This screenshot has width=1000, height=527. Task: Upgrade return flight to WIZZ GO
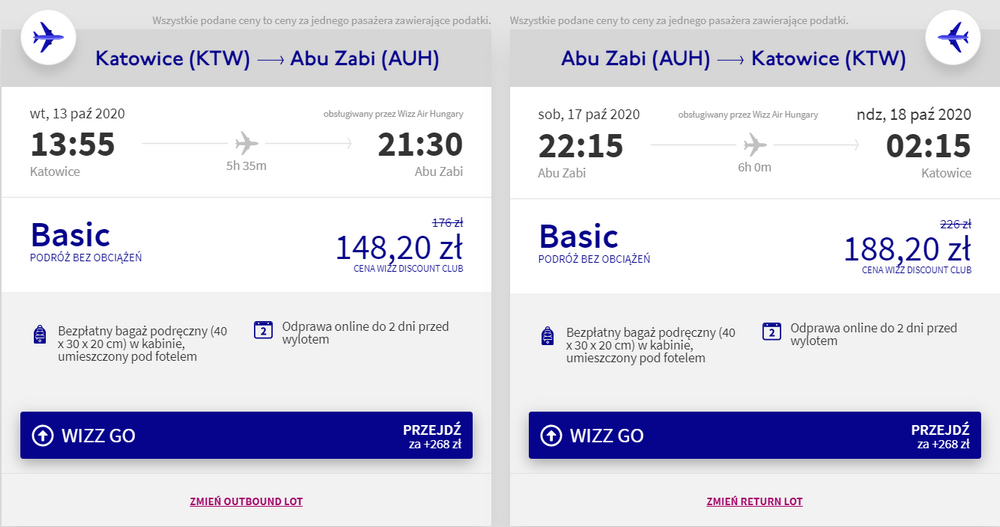pos(754,435)
